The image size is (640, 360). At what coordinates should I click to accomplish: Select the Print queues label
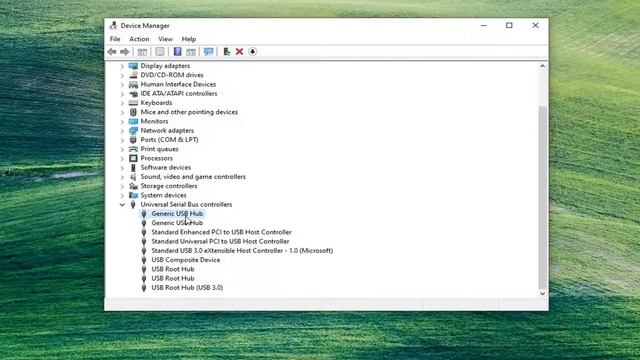click(x=159, y=149)
